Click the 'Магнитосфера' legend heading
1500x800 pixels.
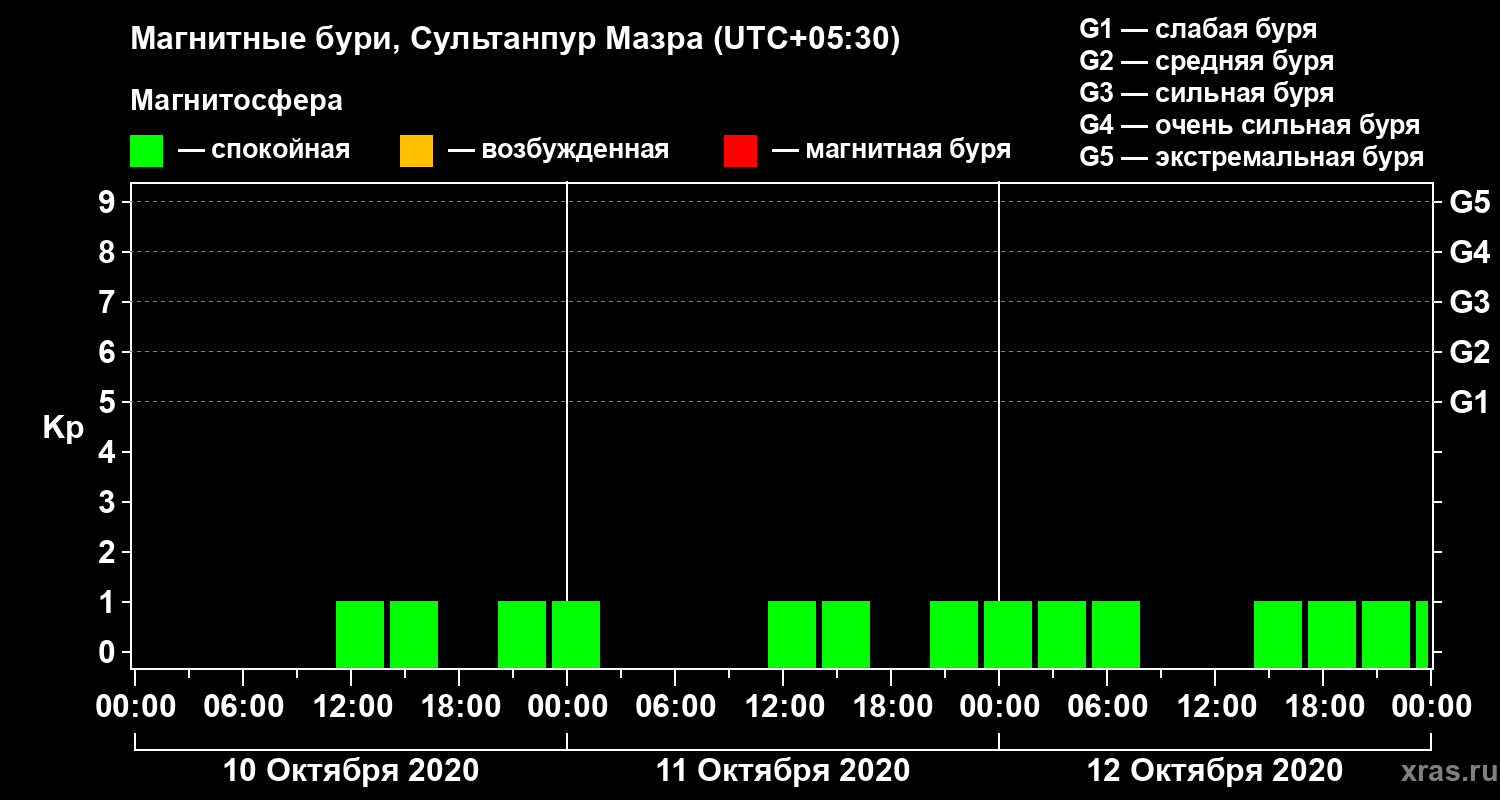pos(236,101)
